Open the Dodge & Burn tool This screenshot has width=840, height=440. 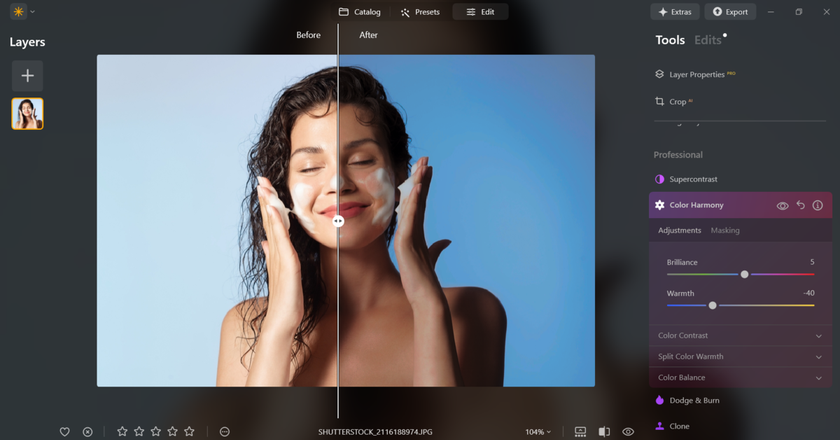[687, 400]
